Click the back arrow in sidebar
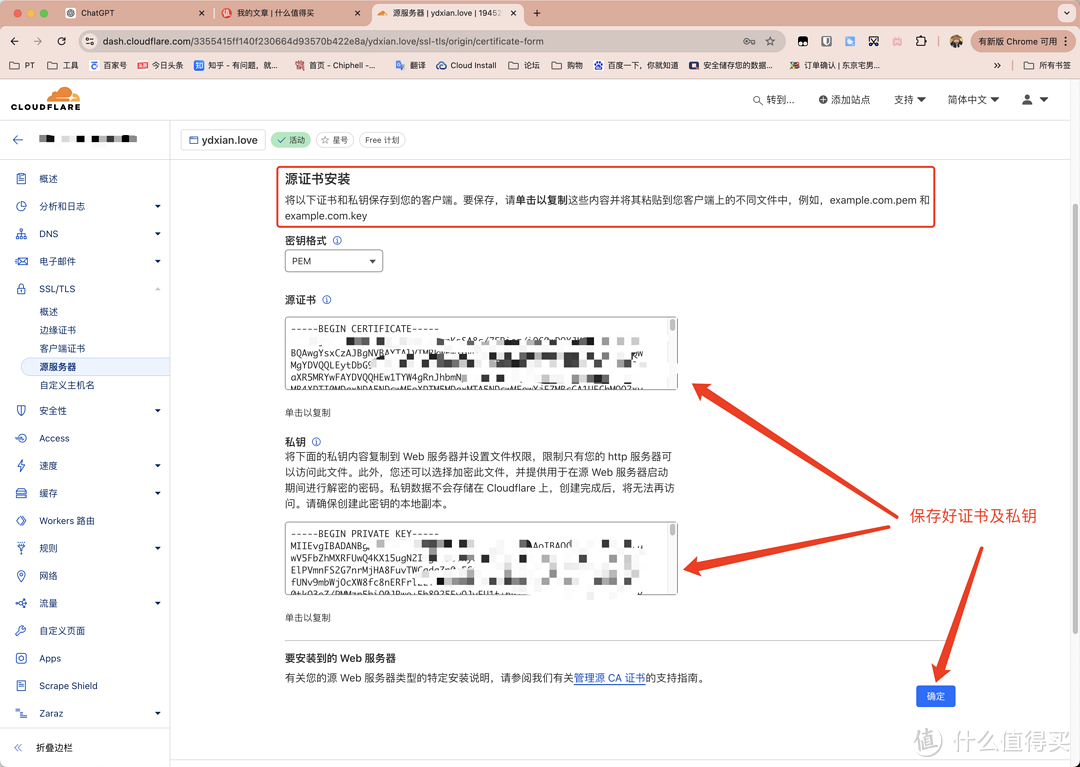This screenshot has height=767, width=1080. click(18, 140)
